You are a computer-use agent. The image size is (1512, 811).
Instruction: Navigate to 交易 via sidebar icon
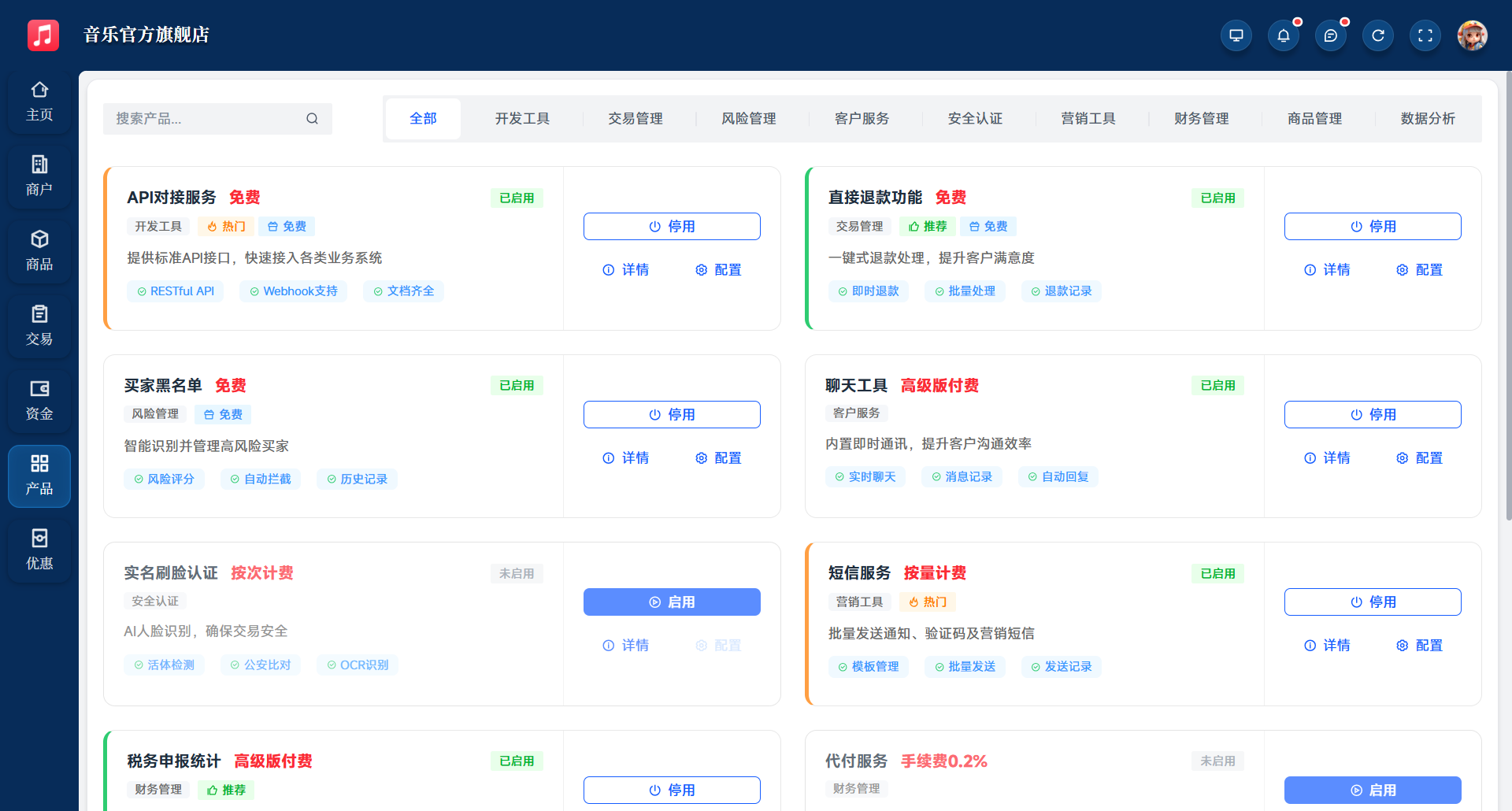point(39,325)
